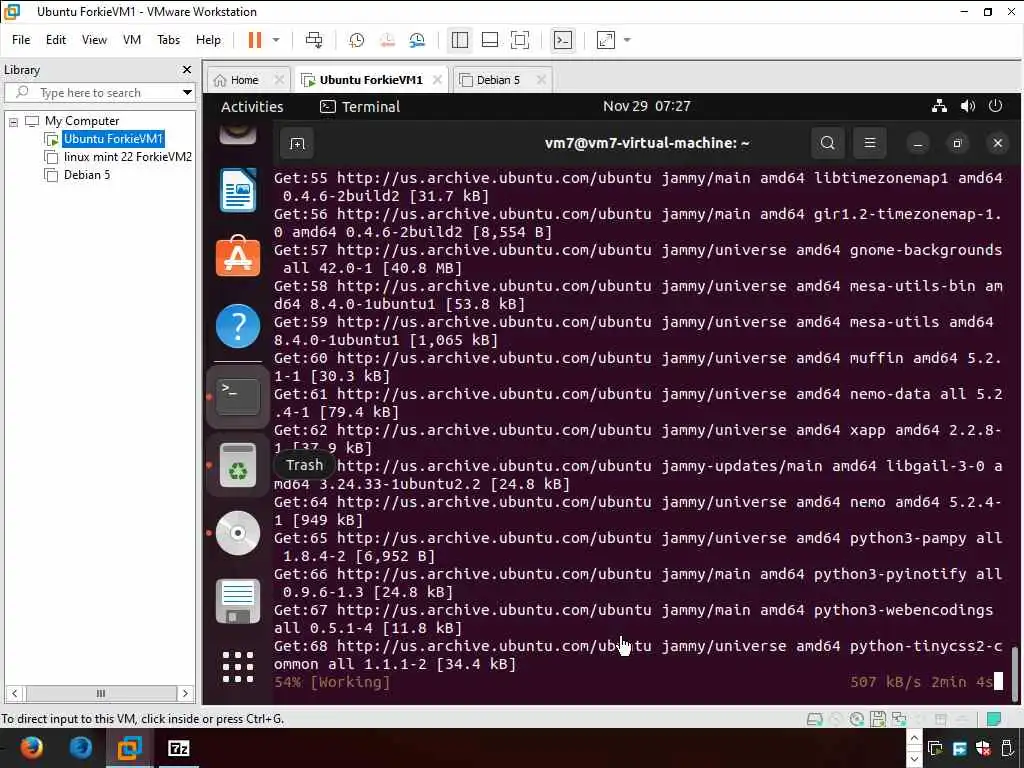Click the library horizontal scrollbar thumb
Image resolution: width=1024 pixels, height=768 pixels.
[x=101, y=694]
